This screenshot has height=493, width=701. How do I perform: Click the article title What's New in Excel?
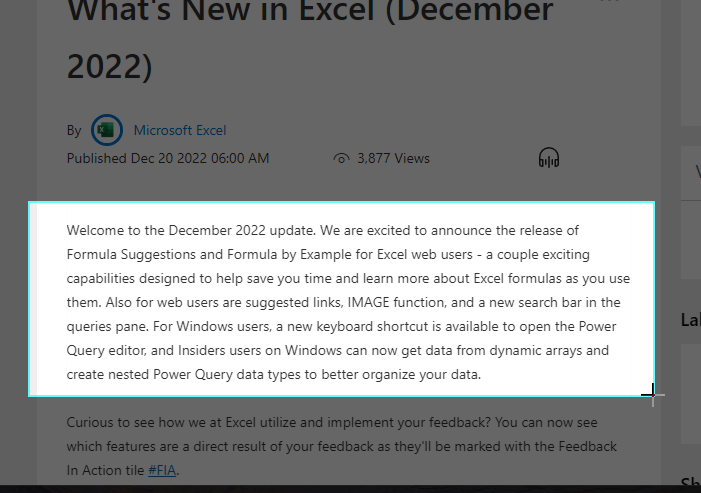click(310, 38)
